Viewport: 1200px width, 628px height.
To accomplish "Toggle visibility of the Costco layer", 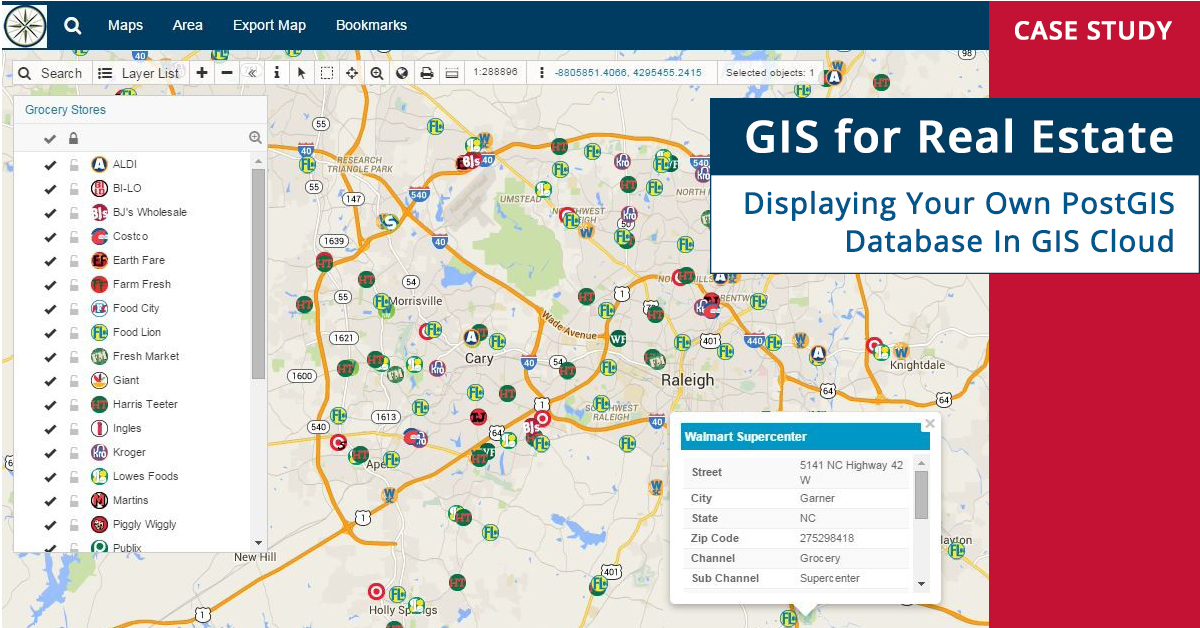I will (x=50, y=236).
